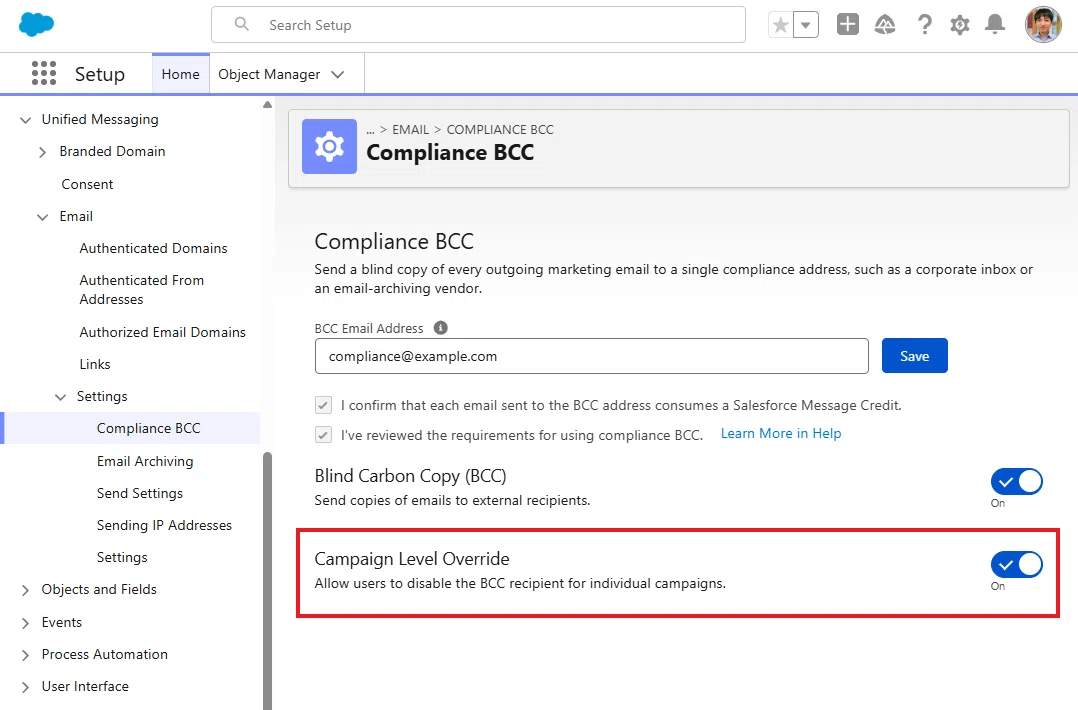The height and width of the screenshot is (710, 1078).
Task: Click the BCC Email Address input field
Action: click(592, 356)
